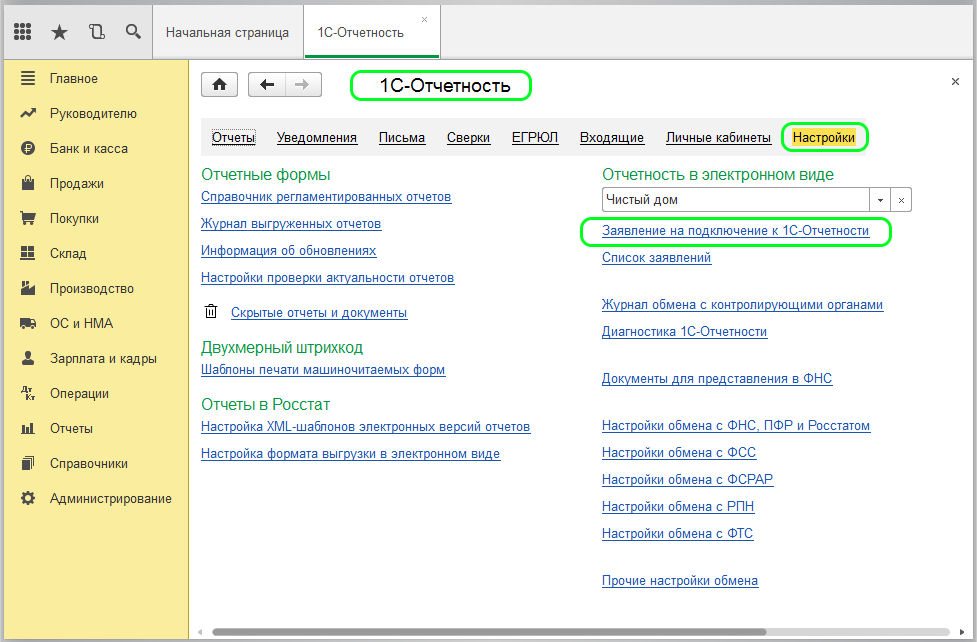977x642 pixels.
Task: Open the Личные кабинеты tab
Action: coord(718,138)
